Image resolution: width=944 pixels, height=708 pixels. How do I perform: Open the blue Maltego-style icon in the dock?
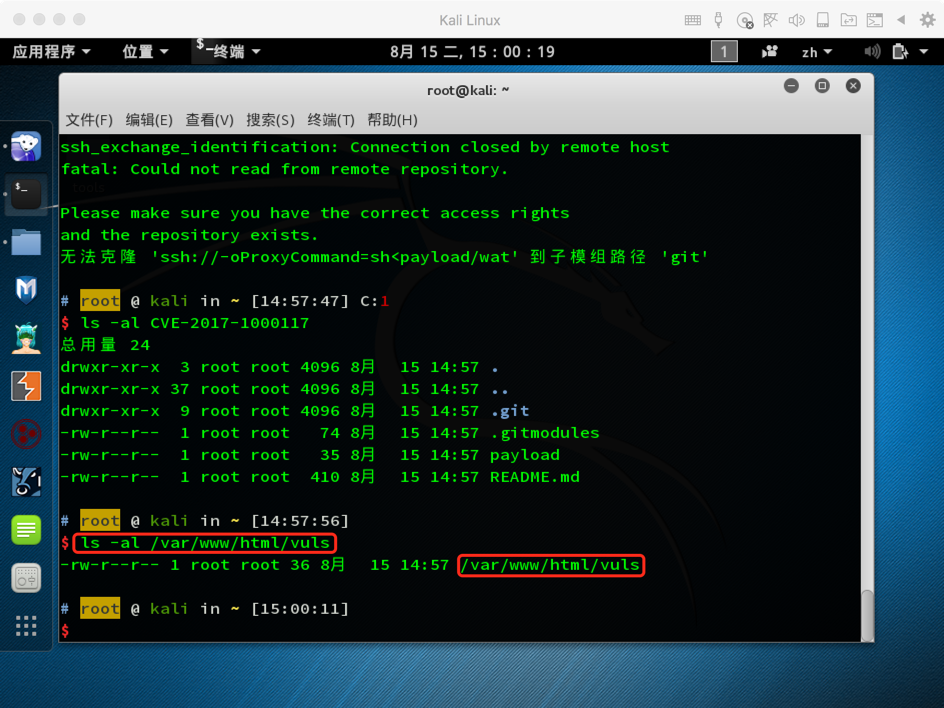26,482
